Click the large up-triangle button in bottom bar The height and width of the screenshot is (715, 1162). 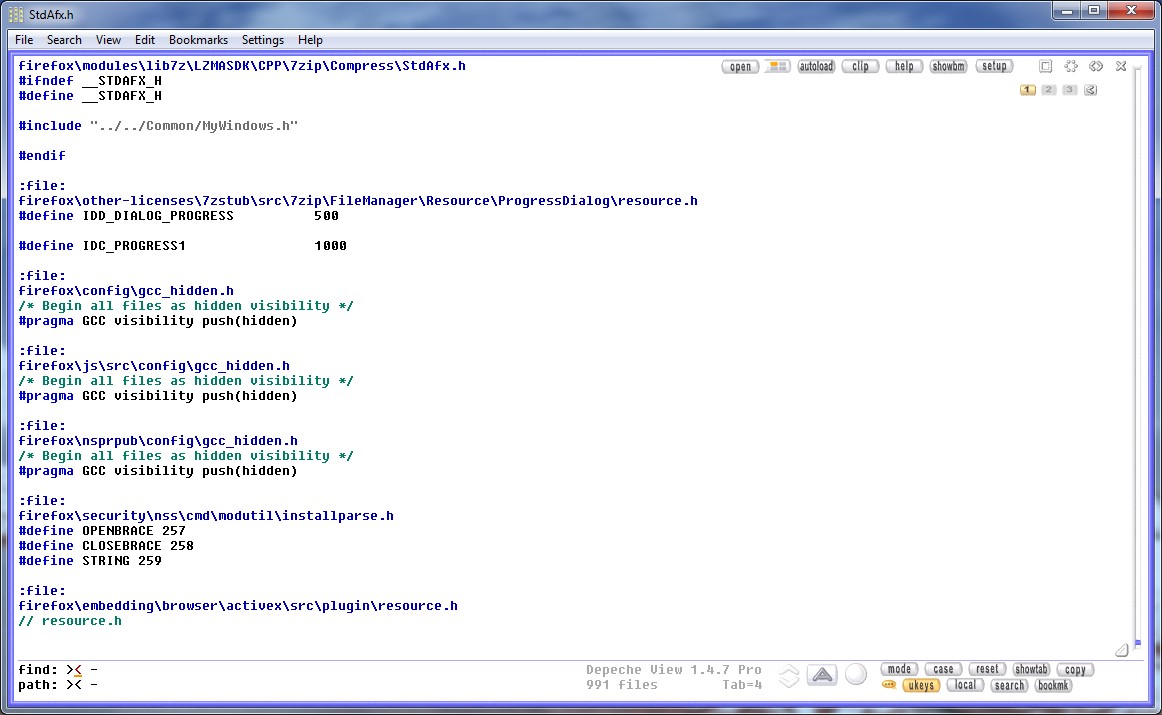click(x=822, y=676)
